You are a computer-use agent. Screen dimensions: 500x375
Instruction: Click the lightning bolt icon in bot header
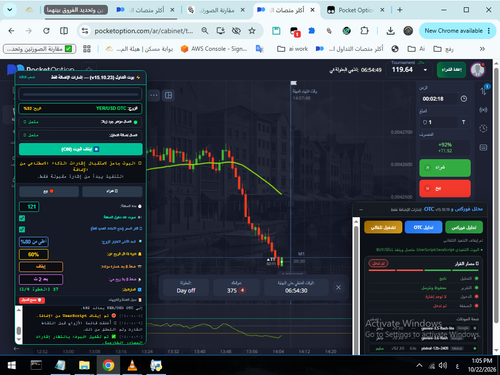coord(138,77)
